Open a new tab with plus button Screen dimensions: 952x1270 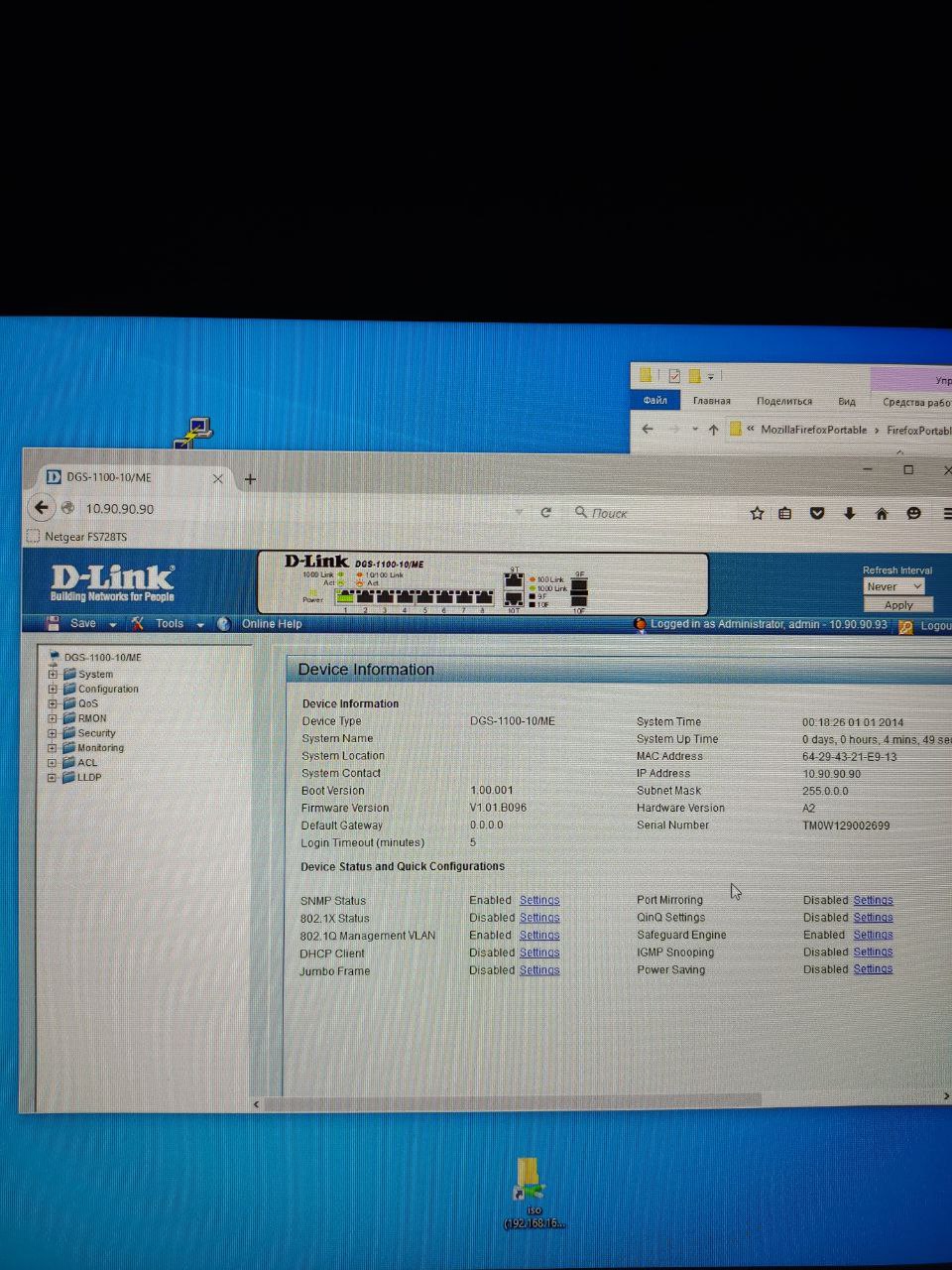point(250,479)
